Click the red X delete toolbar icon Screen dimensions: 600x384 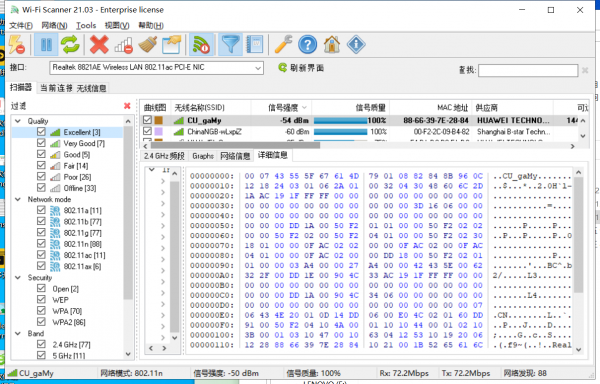point(99,45)
